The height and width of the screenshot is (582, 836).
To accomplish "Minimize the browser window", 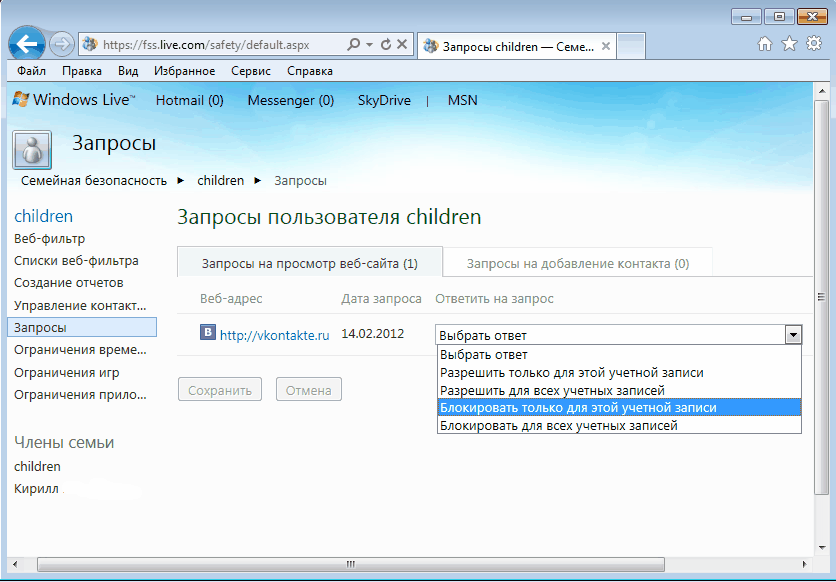I will click(746, 17).
